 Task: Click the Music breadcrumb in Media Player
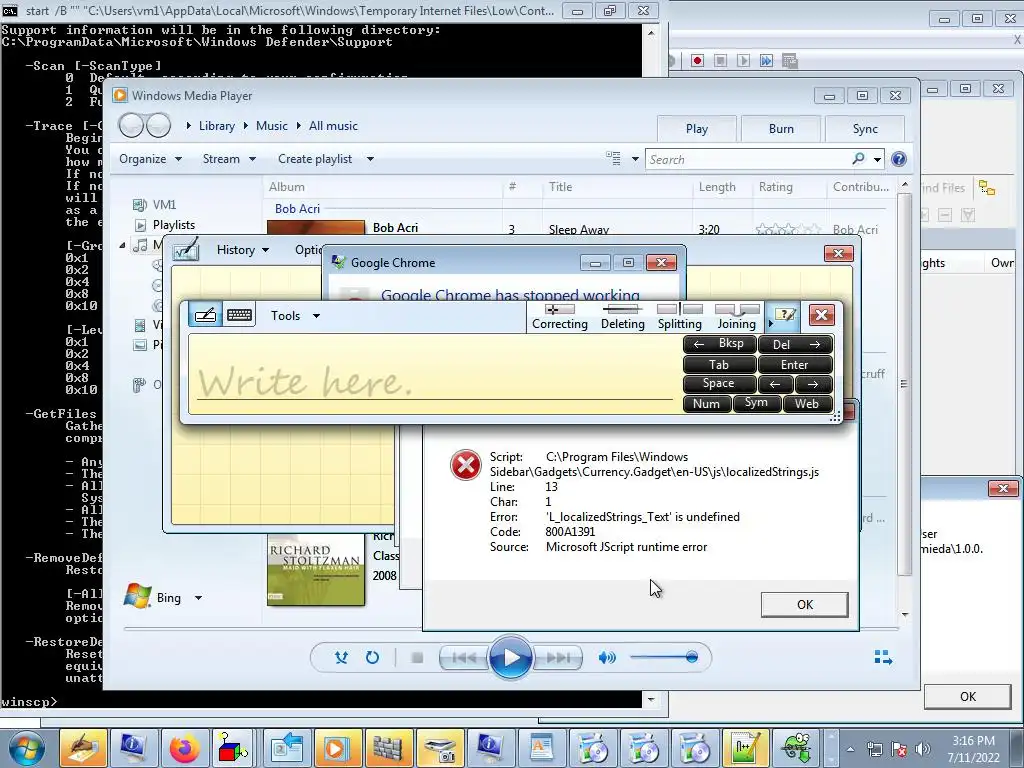tap(272, 126)
